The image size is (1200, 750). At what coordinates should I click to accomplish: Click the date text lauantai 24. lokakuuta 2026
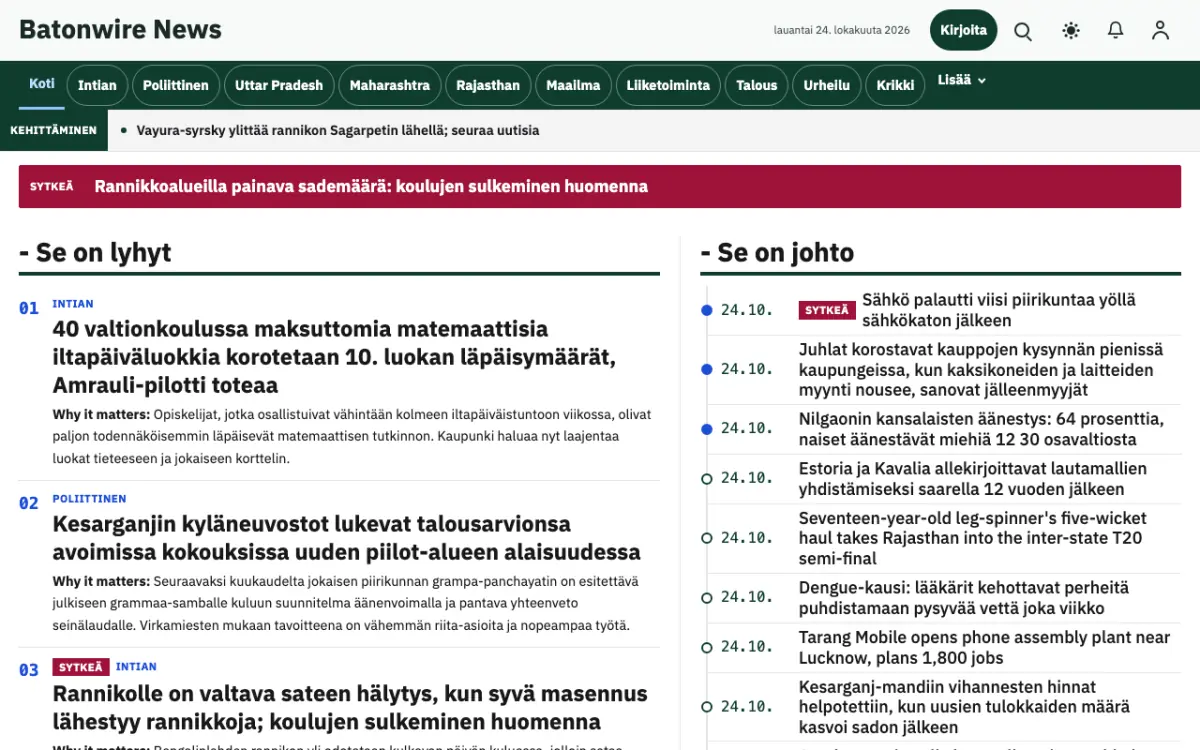coord(842,30)
